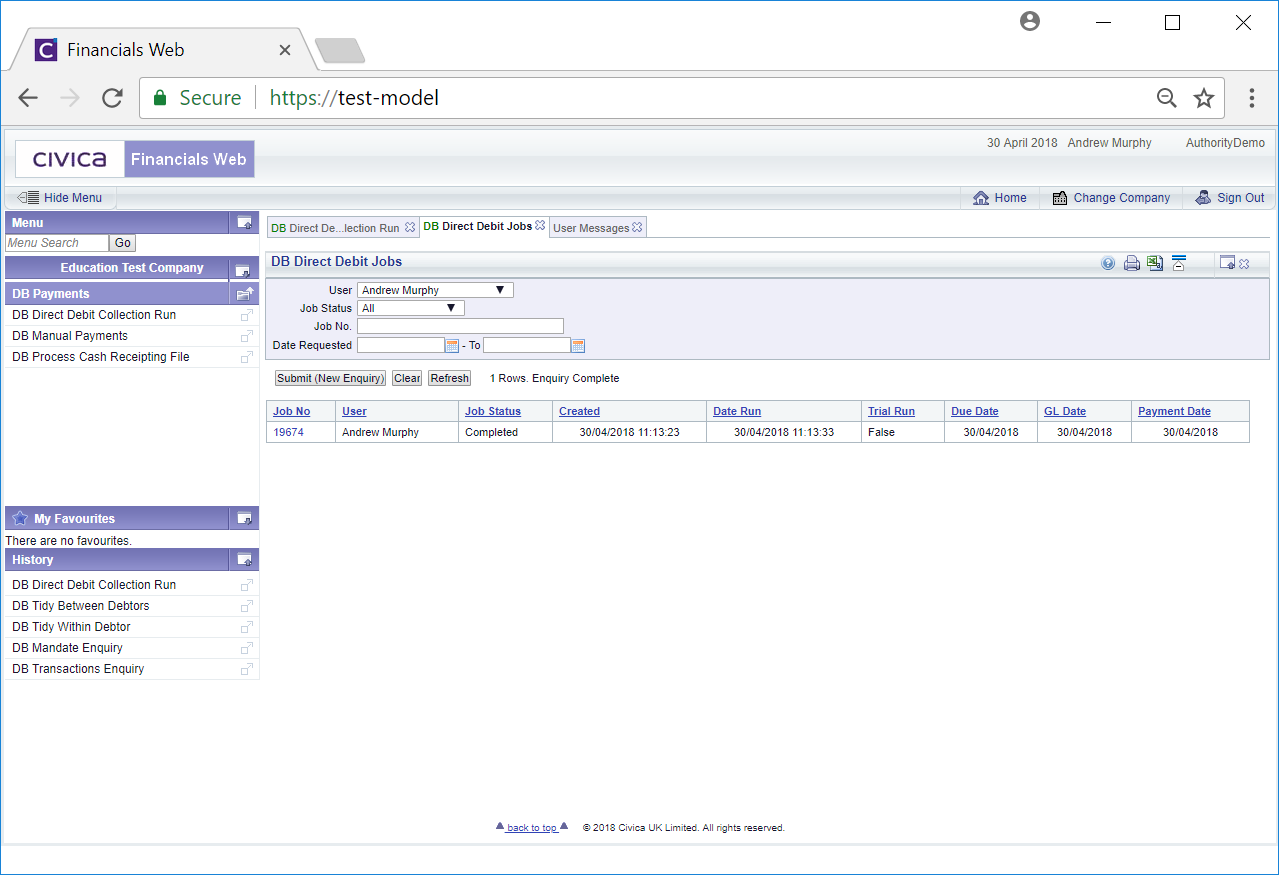The height and width of the screenshot is (875, 1279).
Task: Click the Chrome profile avatar icon
Action: pos(1030,22)
